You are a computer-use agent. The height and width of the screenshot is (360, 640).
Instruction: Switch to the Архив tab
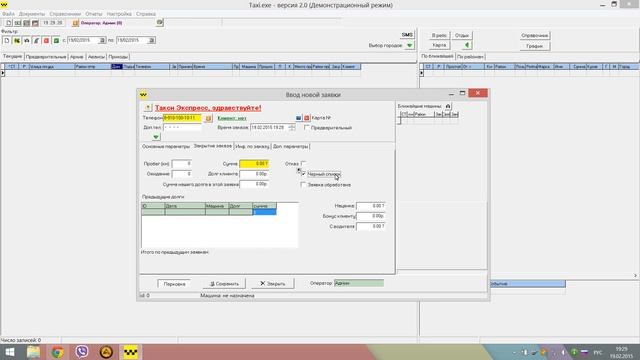point(77,57)
